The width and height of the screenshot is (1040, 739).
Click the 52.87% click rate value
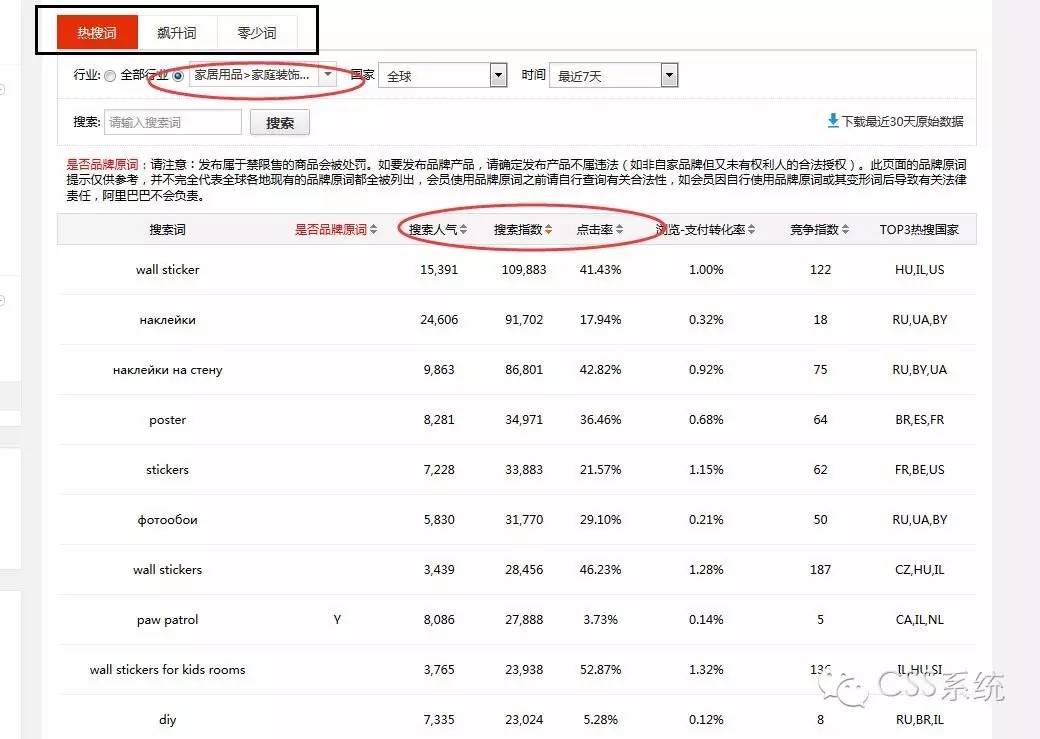(x=600, y=669)
